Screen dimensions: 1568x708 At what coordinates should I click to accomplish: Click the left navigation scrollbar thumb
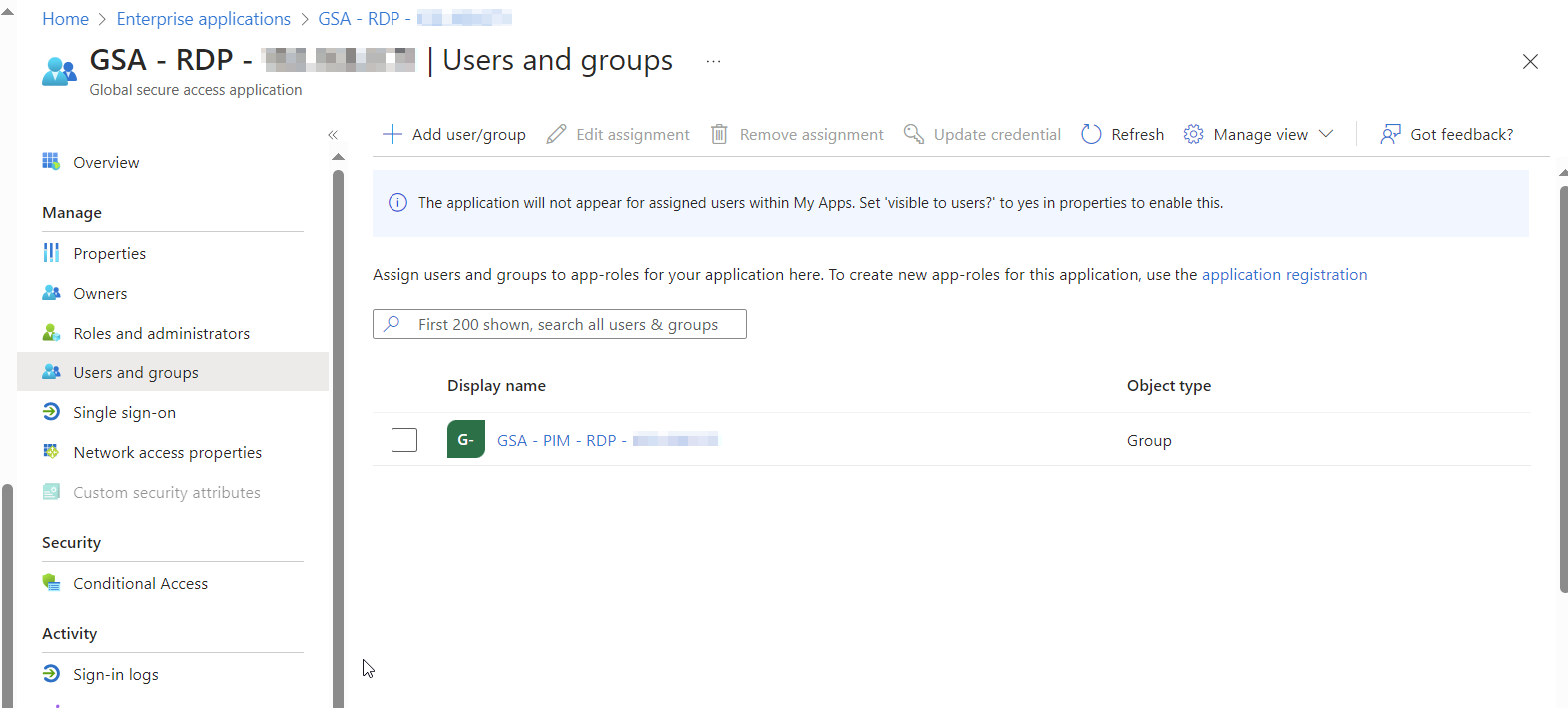point(338,439)
